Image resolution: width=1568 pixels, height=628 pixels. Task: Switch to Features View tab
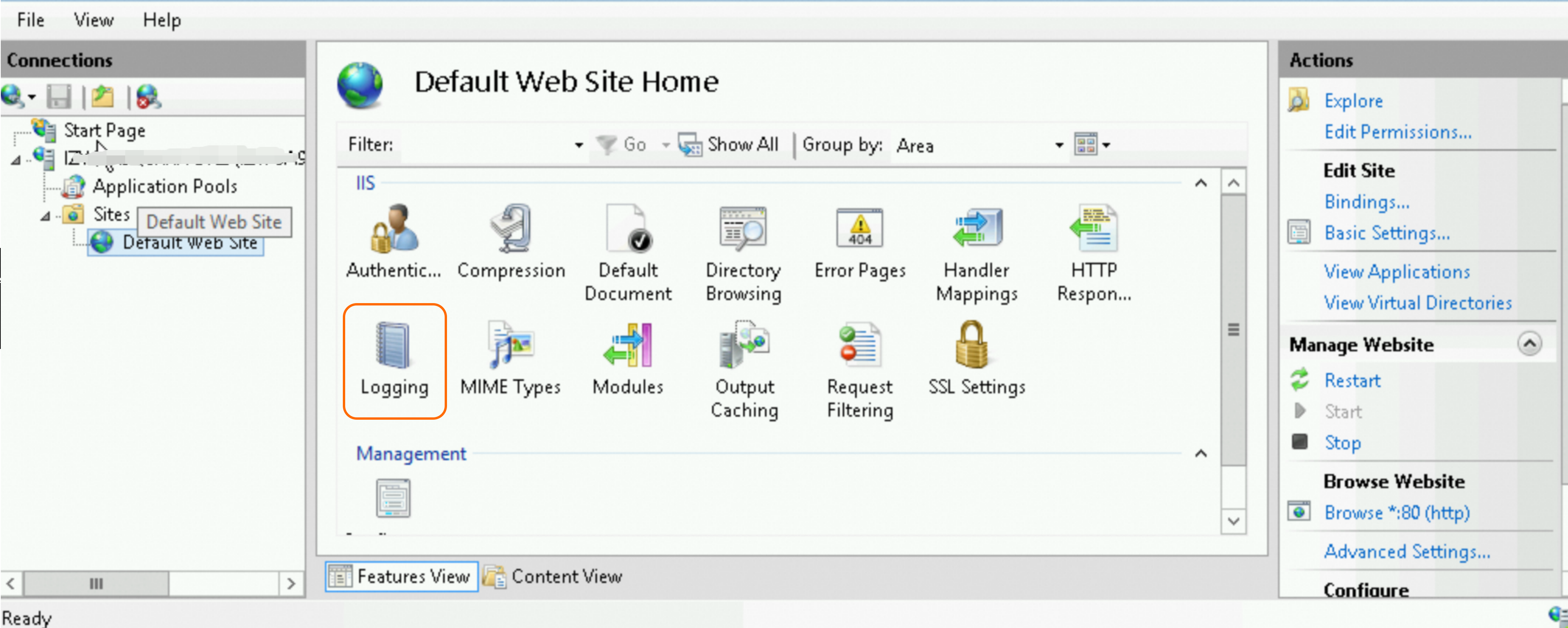pyautogui.click(x=402, y=576)
